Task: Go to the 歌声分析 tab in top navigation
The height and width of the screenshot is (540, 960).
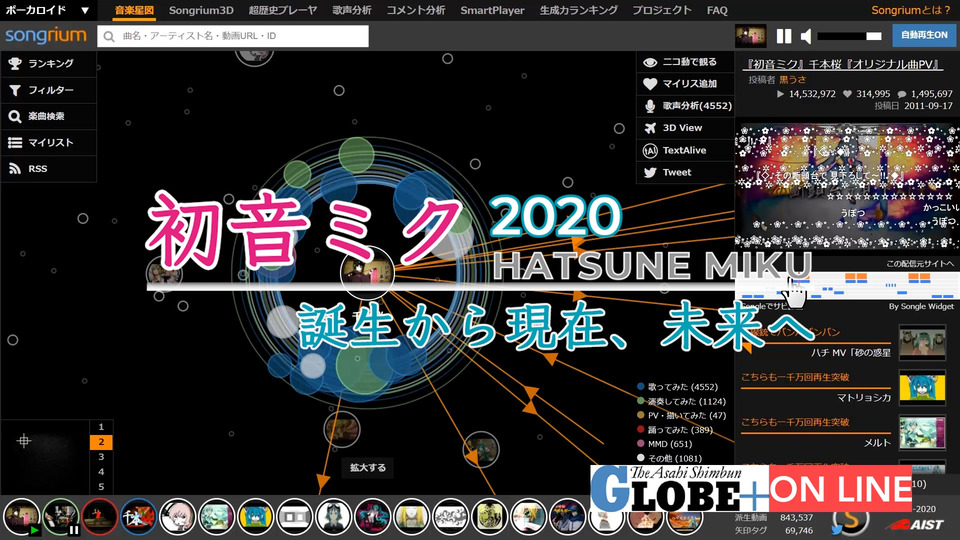Action: point(351,10)
